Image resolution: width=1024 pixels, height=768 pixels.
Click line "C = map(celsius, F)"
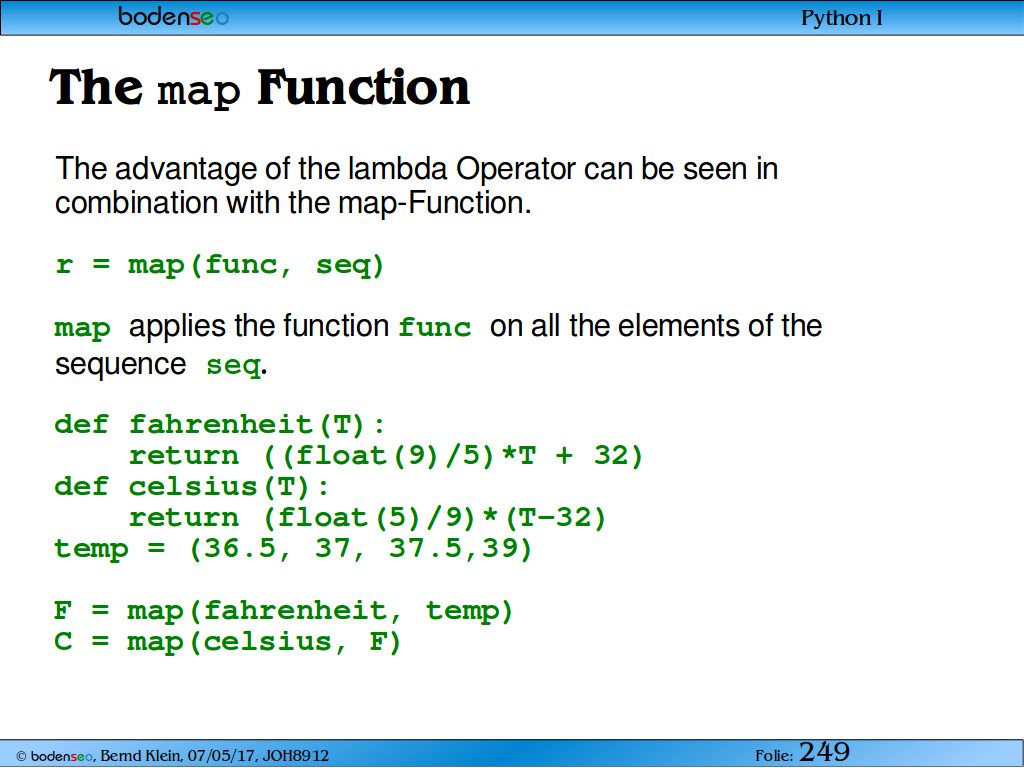point(228,642)
